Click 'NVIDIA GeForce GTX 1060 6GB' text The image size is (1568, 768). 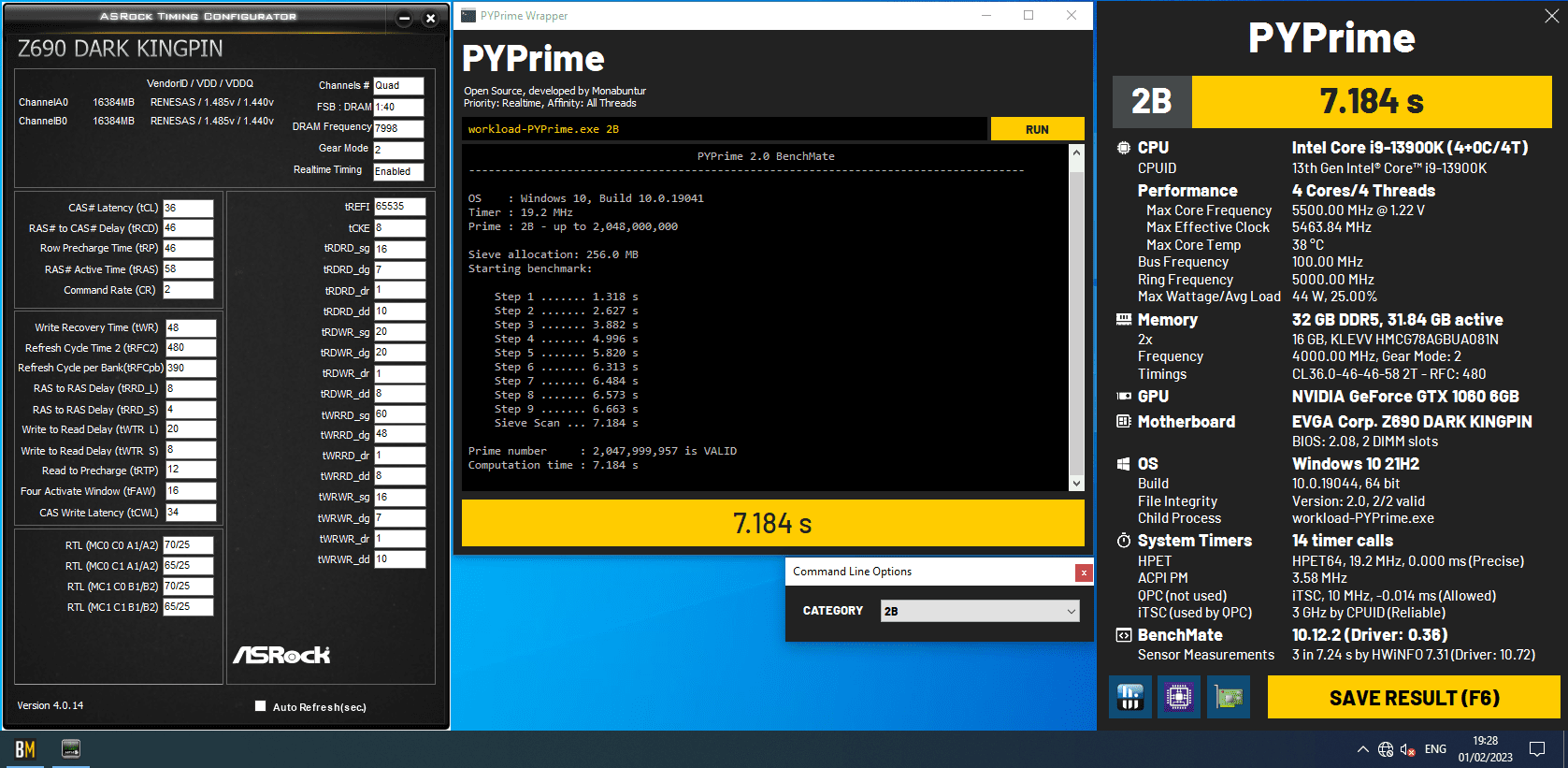[1405, 397]
